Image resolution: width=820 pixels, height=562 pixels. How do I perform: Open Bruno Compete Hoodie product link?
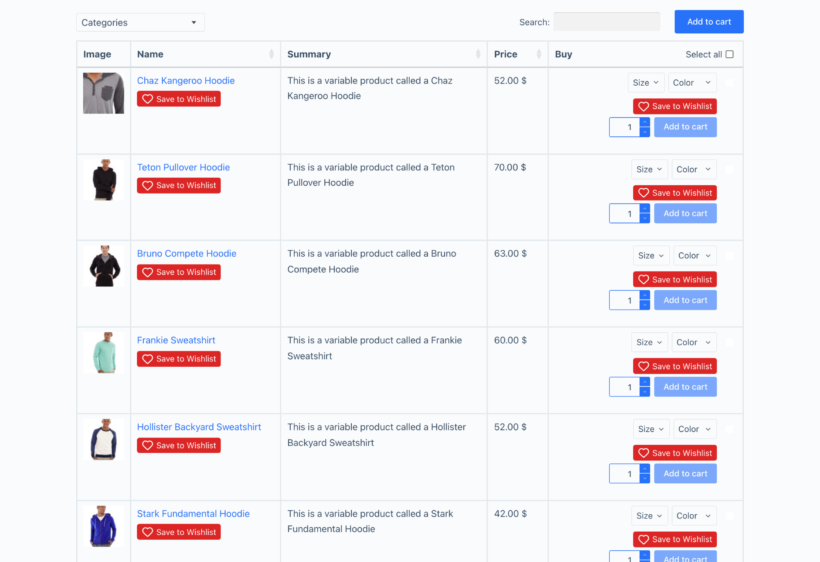click(187, 254)
